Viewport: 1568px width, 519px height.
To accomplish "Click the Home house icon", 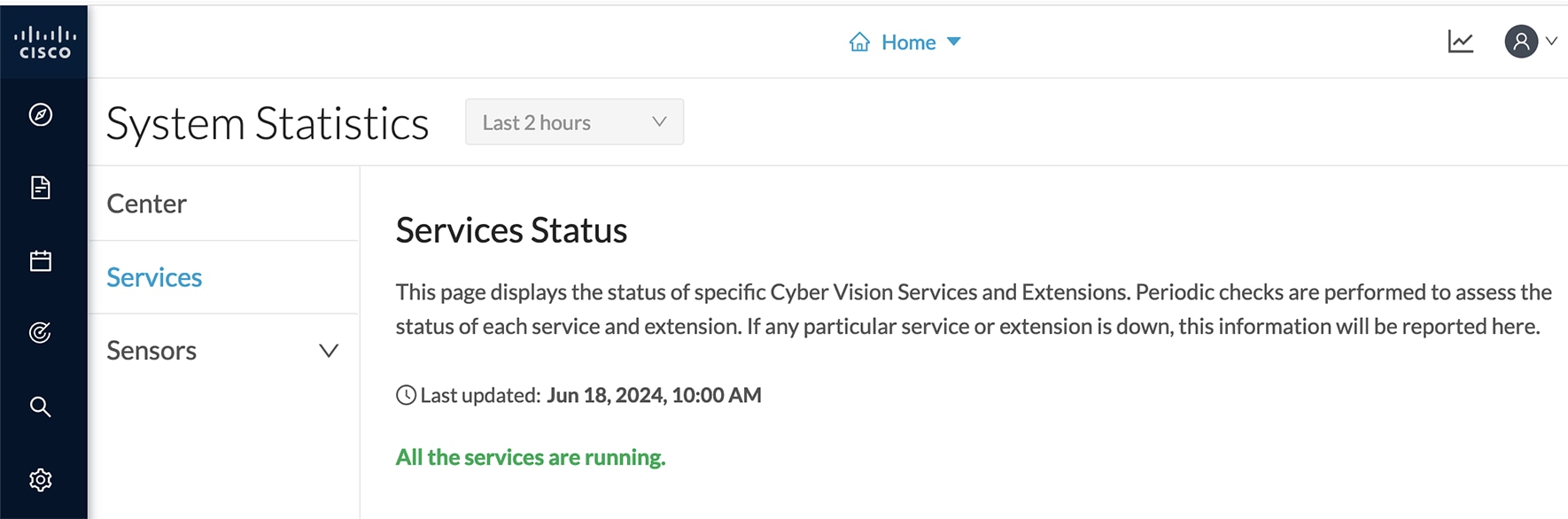I will coord(859,43).
